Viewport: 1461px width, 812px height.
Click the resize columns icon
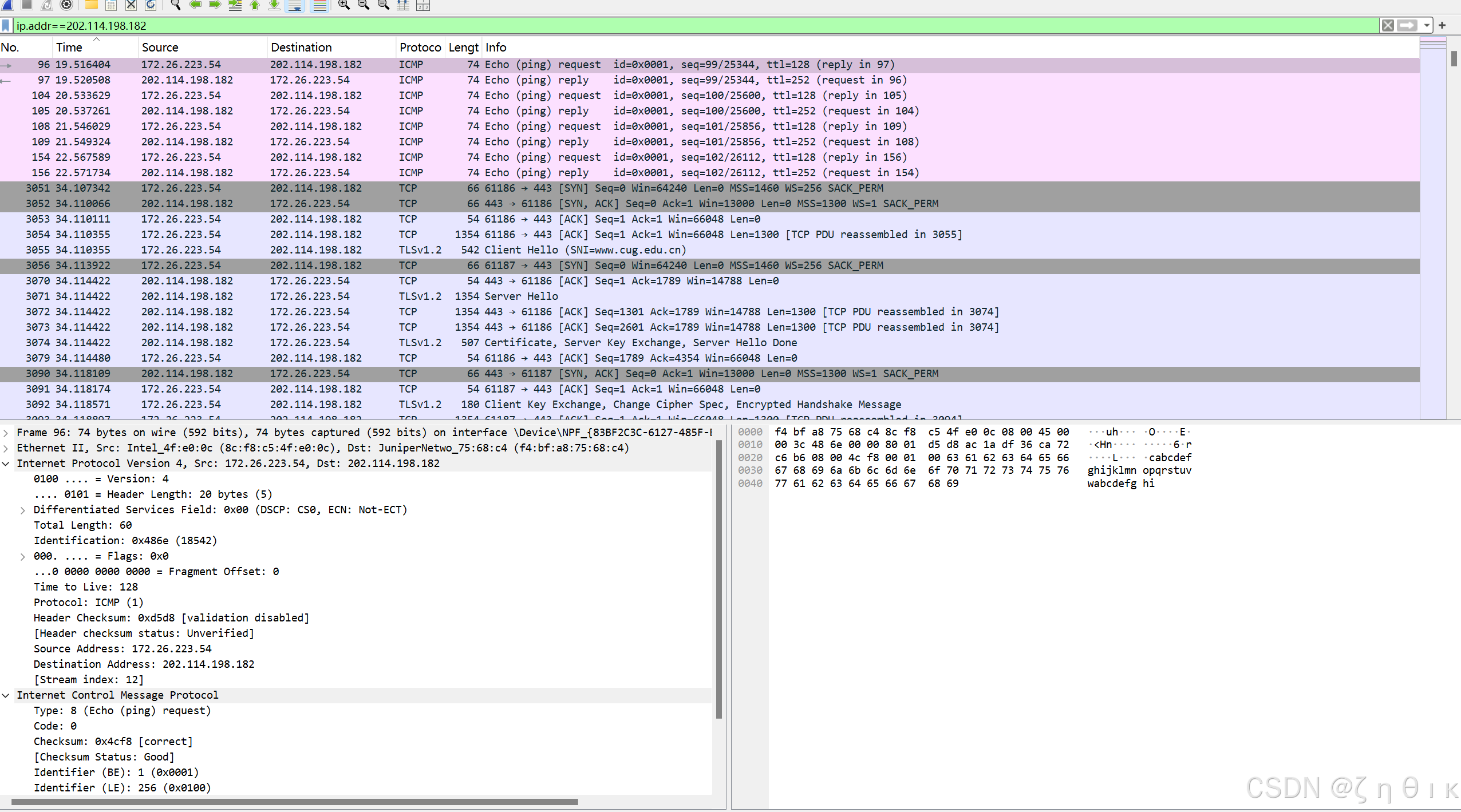point(403,5)
